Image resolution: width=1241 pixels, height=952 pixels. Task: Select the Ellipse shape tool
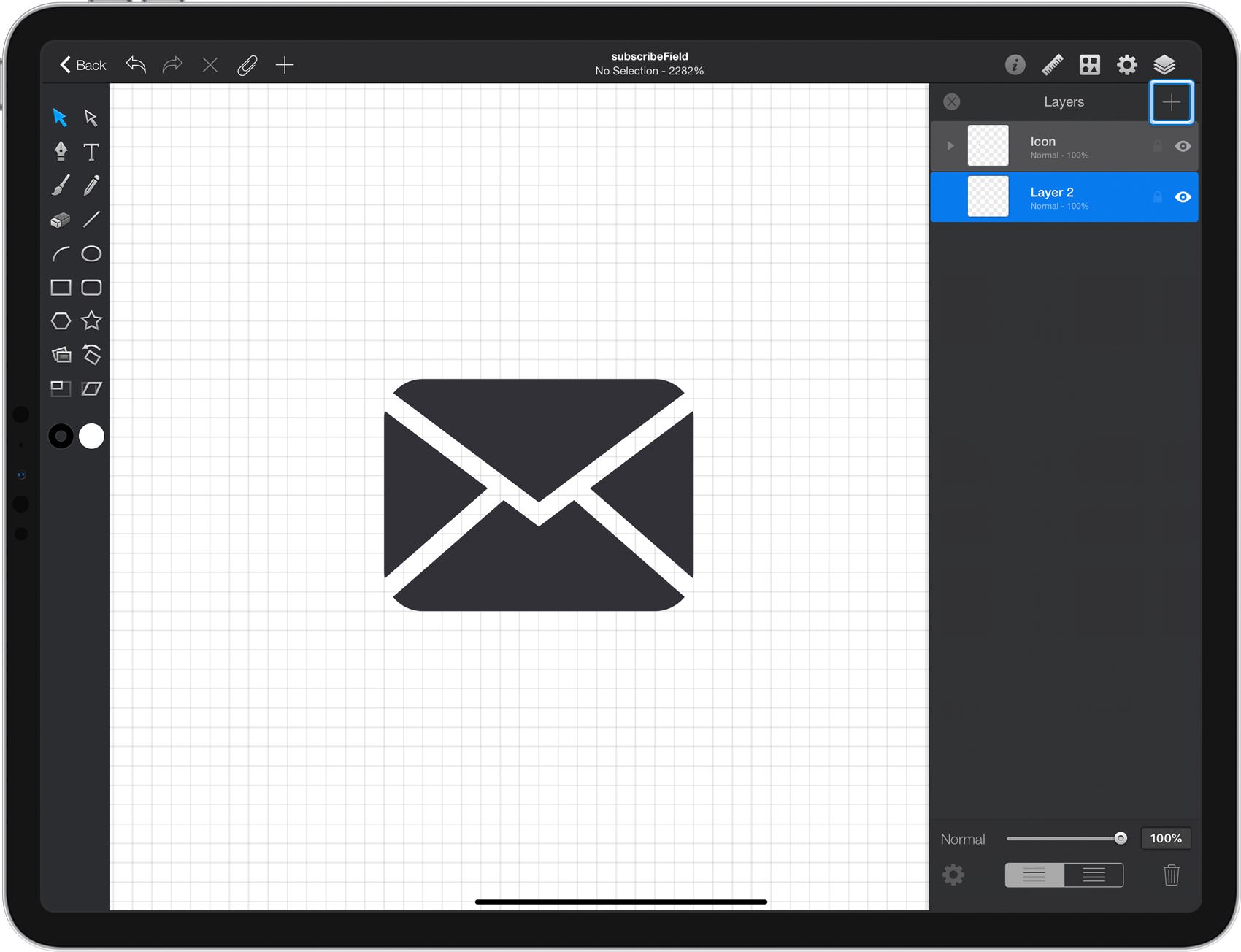[x=91, y=253]
